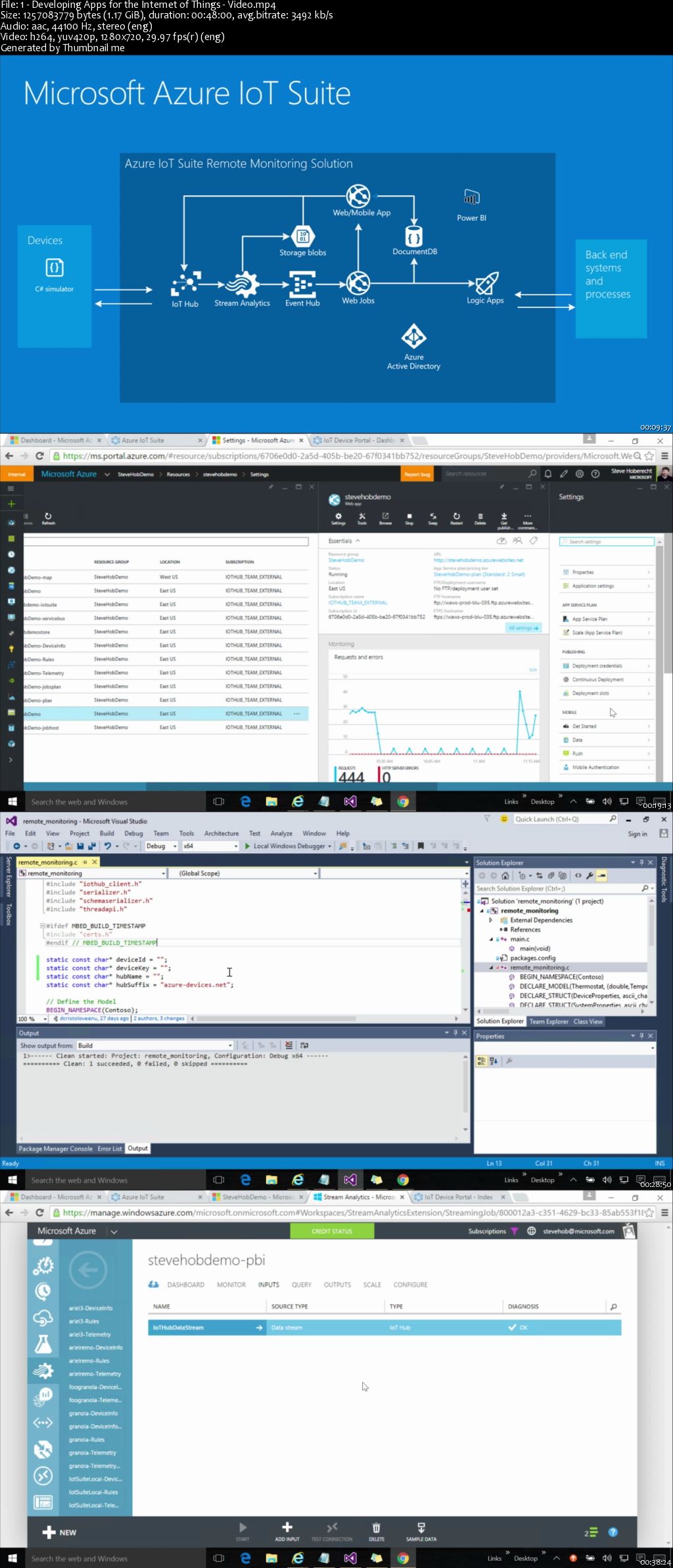Click the wrench Properties icon in Solution Explorer
673x1568 pixels.
[x=590, y=876]
